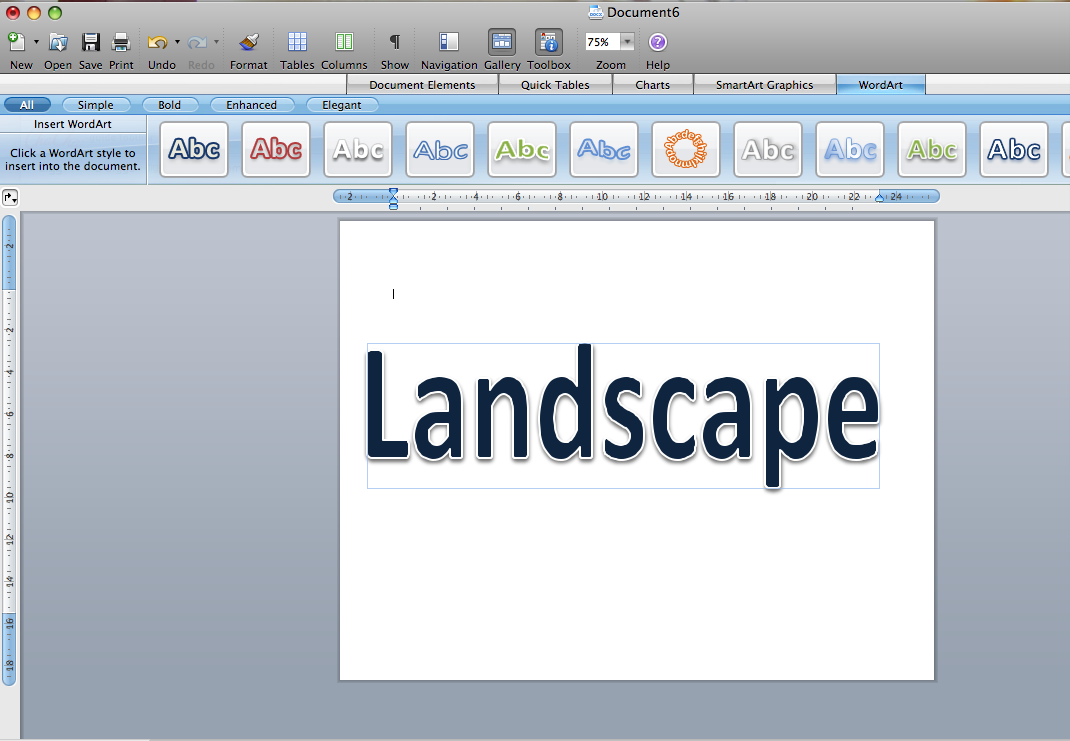The height and width of the screenshot is (741, 1070).
Task: Toggle paragraph marks with Show icon
Action: point(394,43)
